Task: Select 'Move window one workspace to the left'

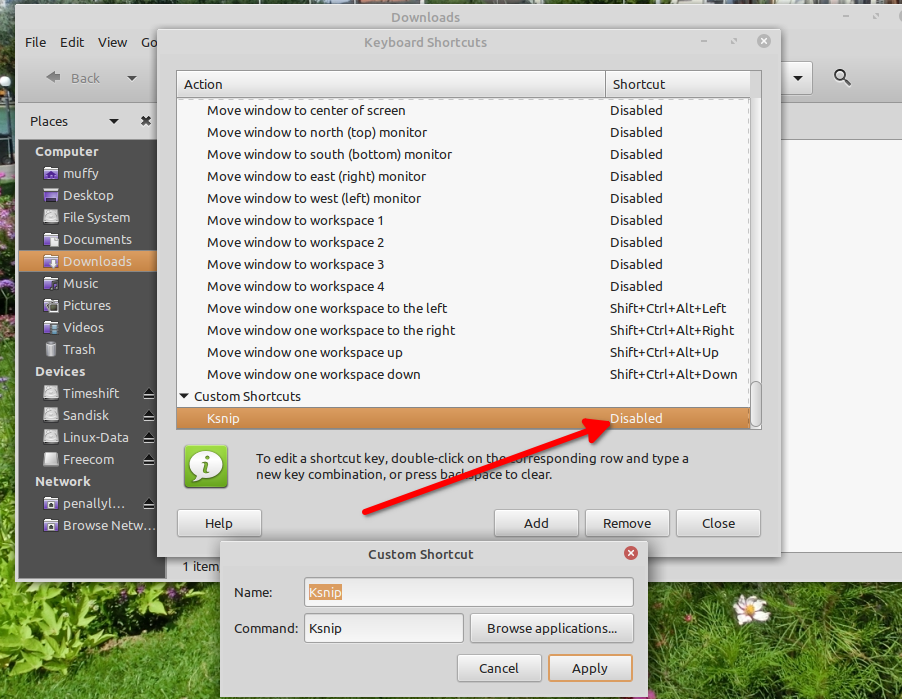Action: [x=463, y=308]
